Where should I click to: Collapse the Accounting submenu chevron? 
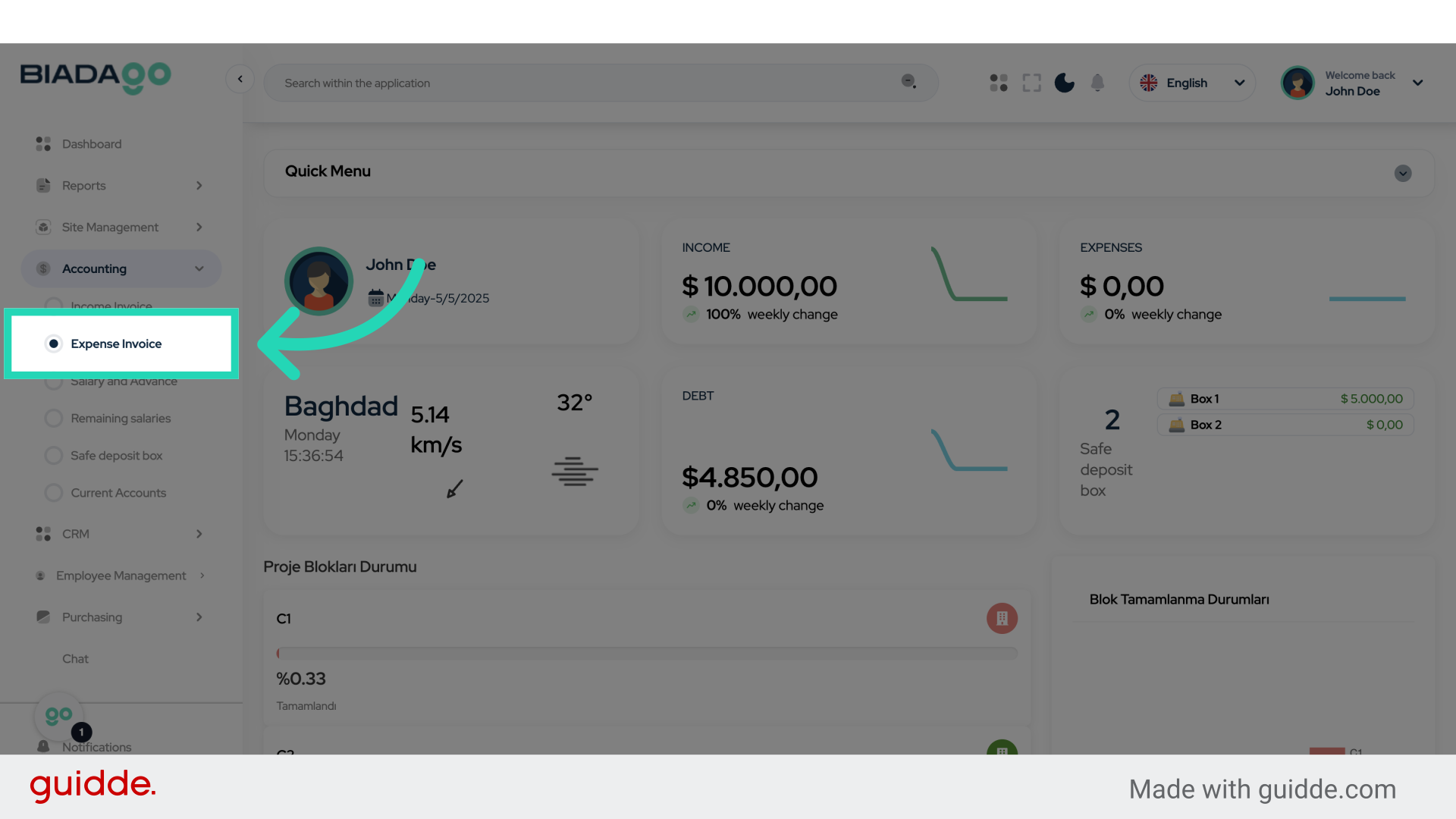pos(199,268)
